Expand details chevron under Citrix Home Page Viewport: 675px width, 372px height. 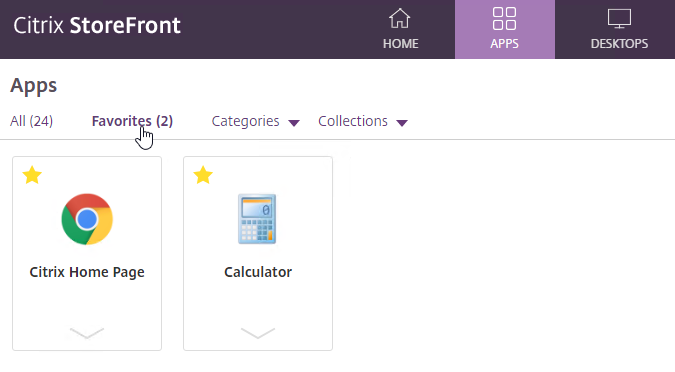(x=87, y=333)
